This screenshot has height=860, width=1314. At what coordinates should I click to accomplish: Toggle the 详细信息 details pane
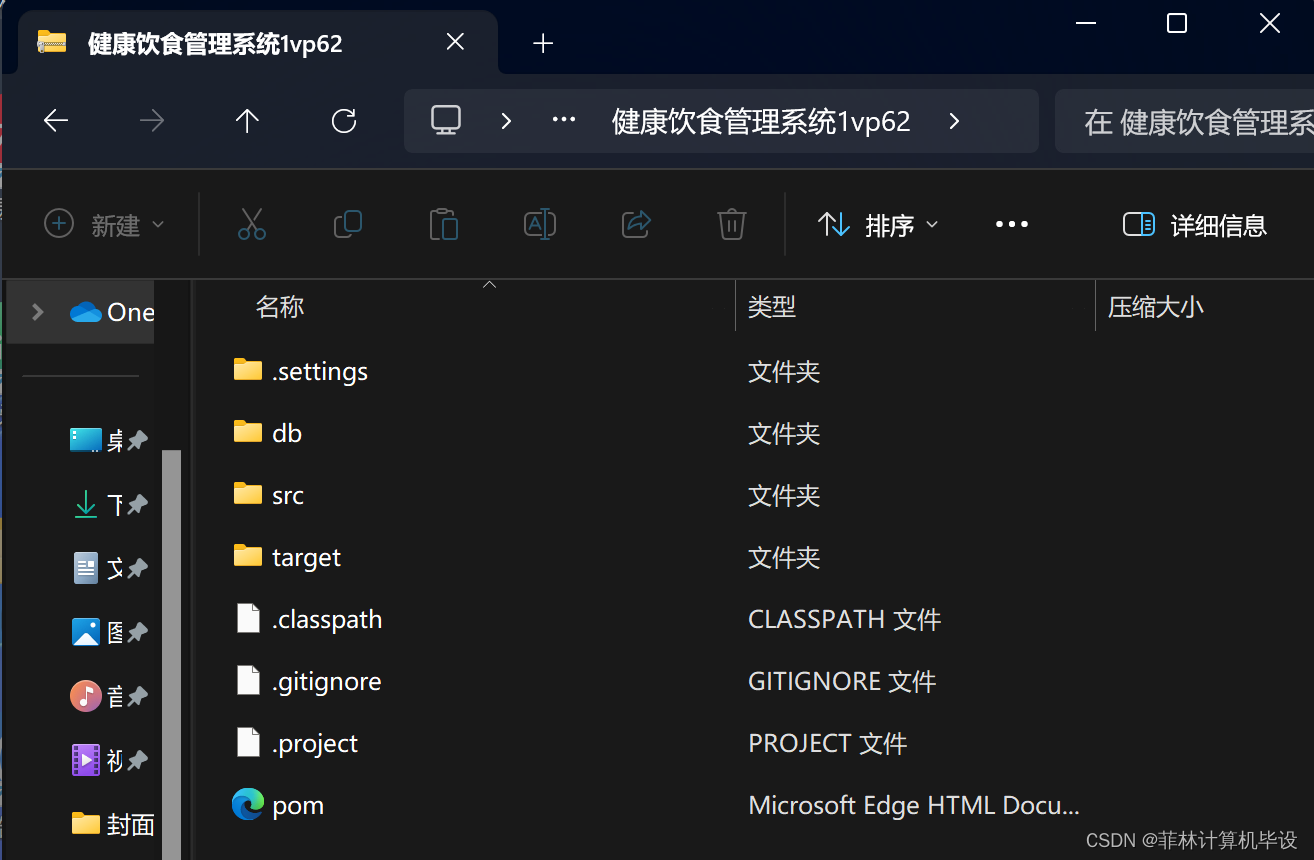[1195, 225]
